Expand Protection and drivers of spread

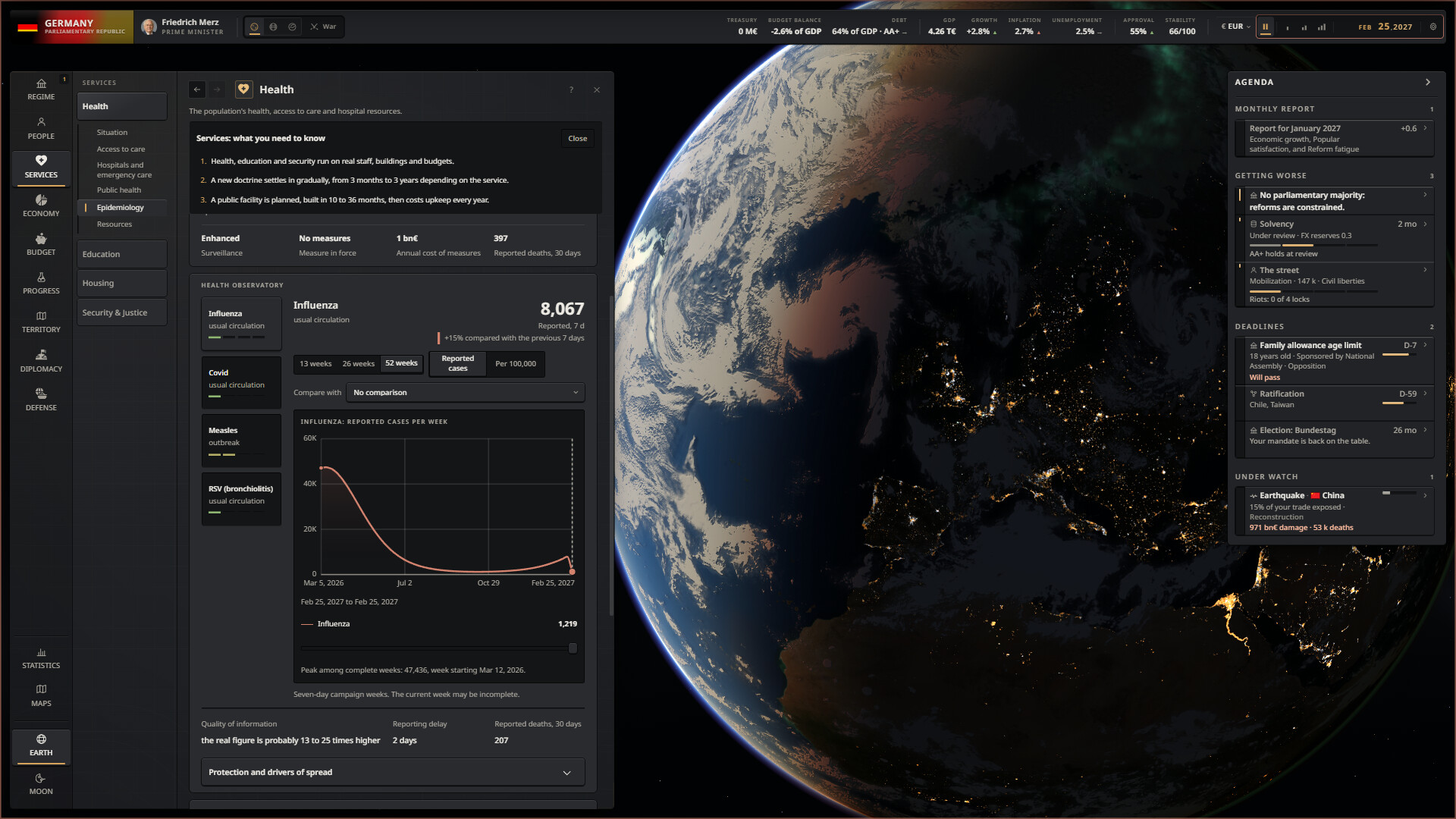tap(393, 772)
